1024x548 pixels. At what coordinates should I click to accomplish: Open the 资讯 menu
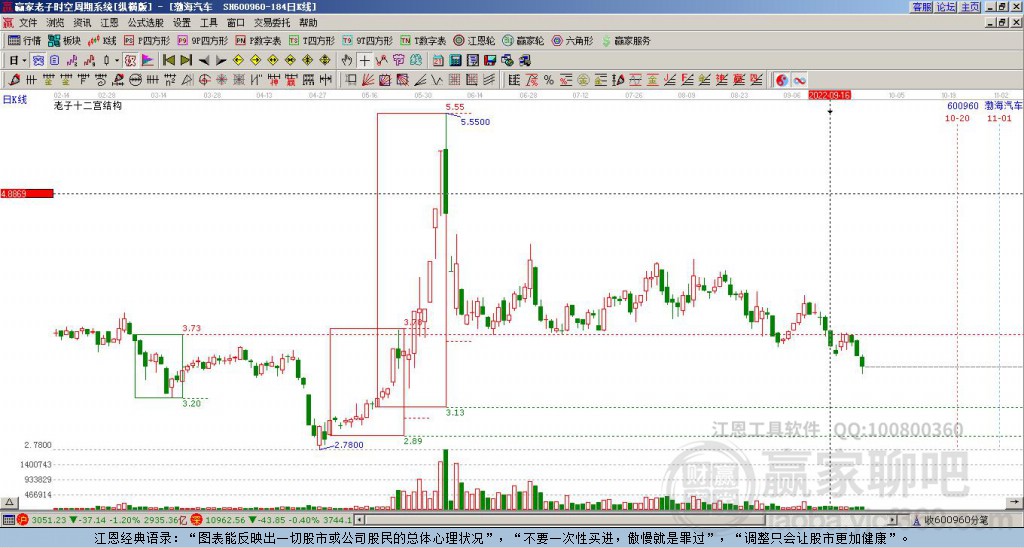(82, 23)
